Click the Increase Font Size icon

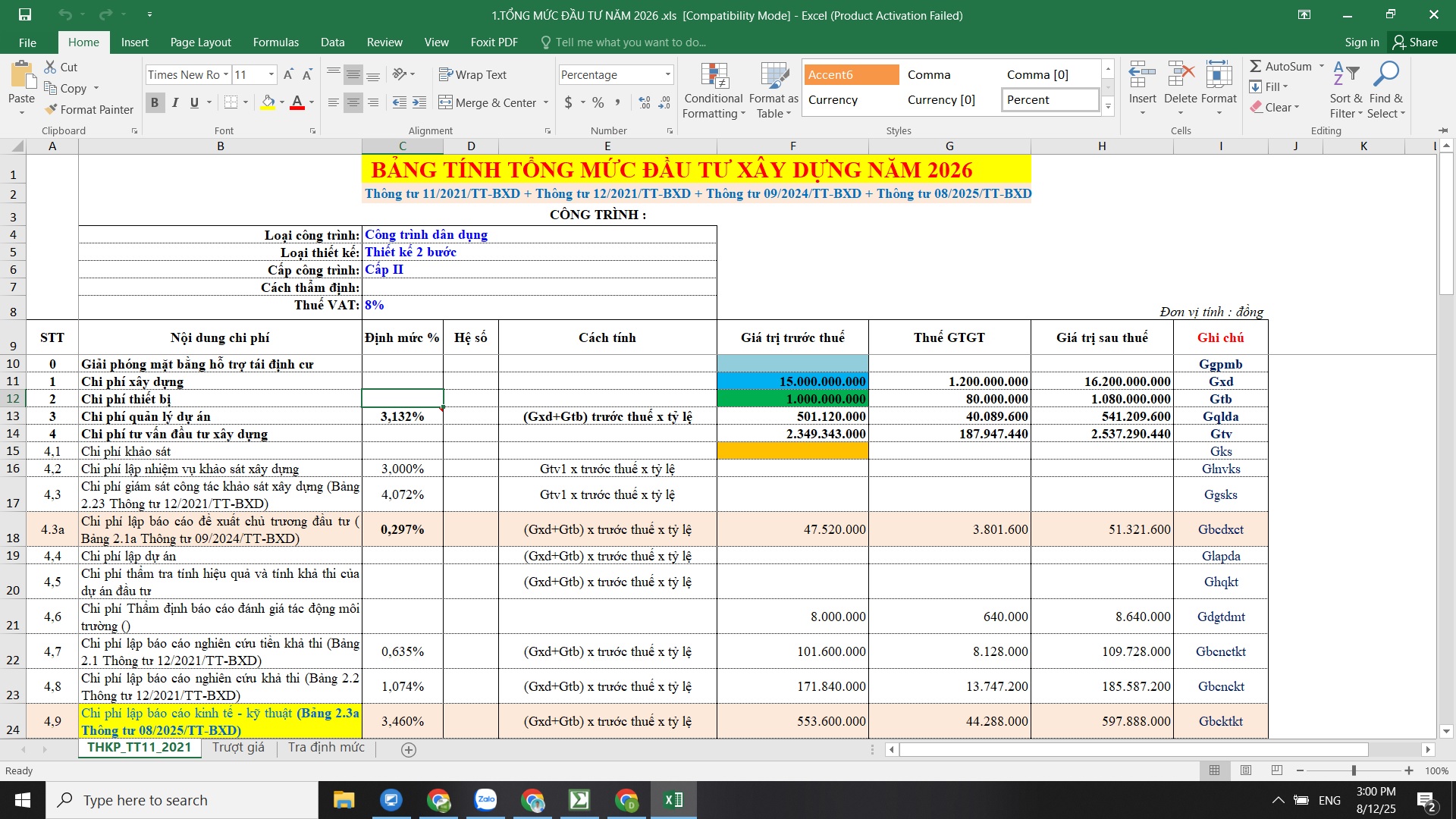point(287,74)
